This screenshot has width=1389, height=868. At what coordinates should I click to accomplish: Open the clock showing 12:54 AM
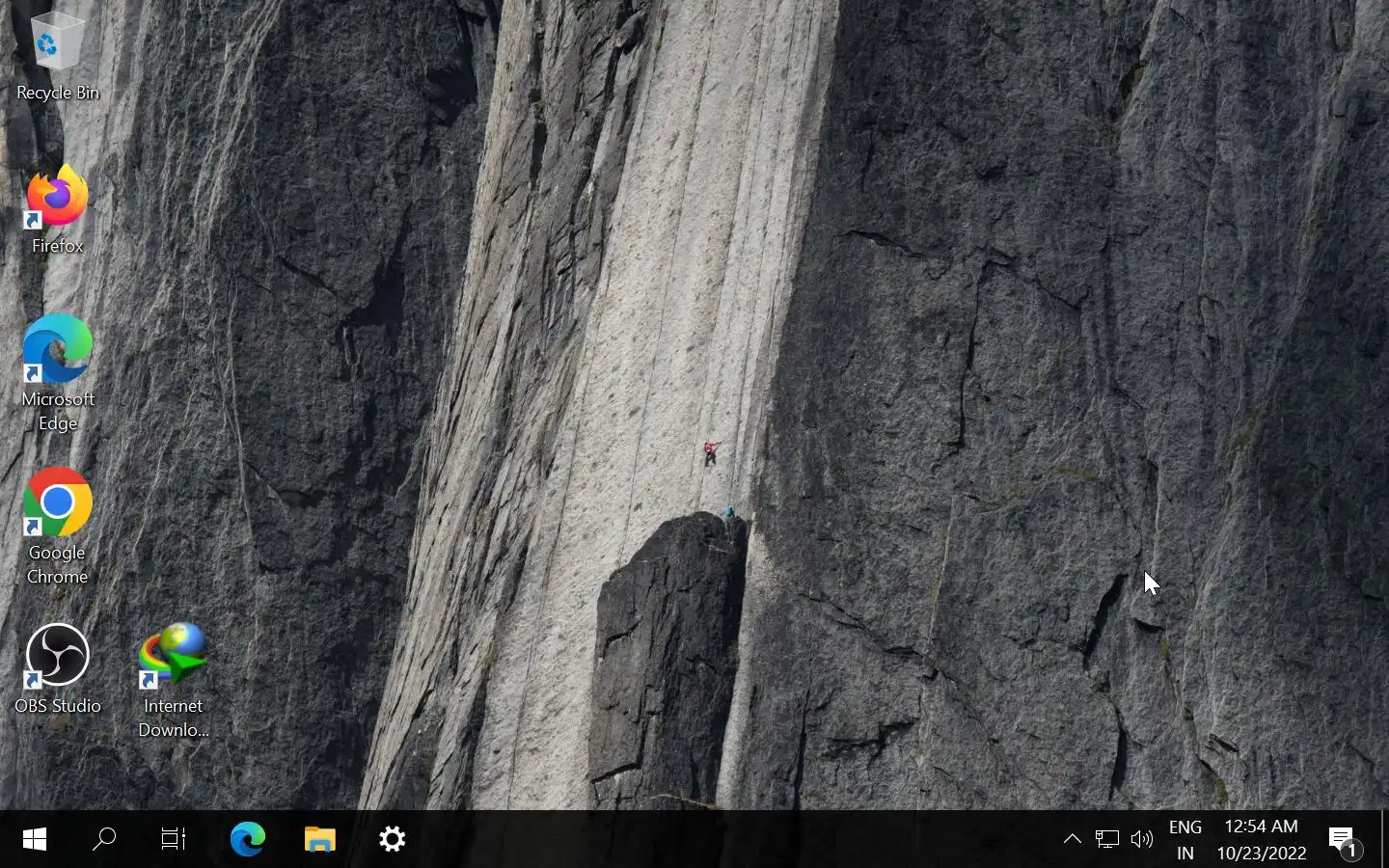pos(1262,840)
